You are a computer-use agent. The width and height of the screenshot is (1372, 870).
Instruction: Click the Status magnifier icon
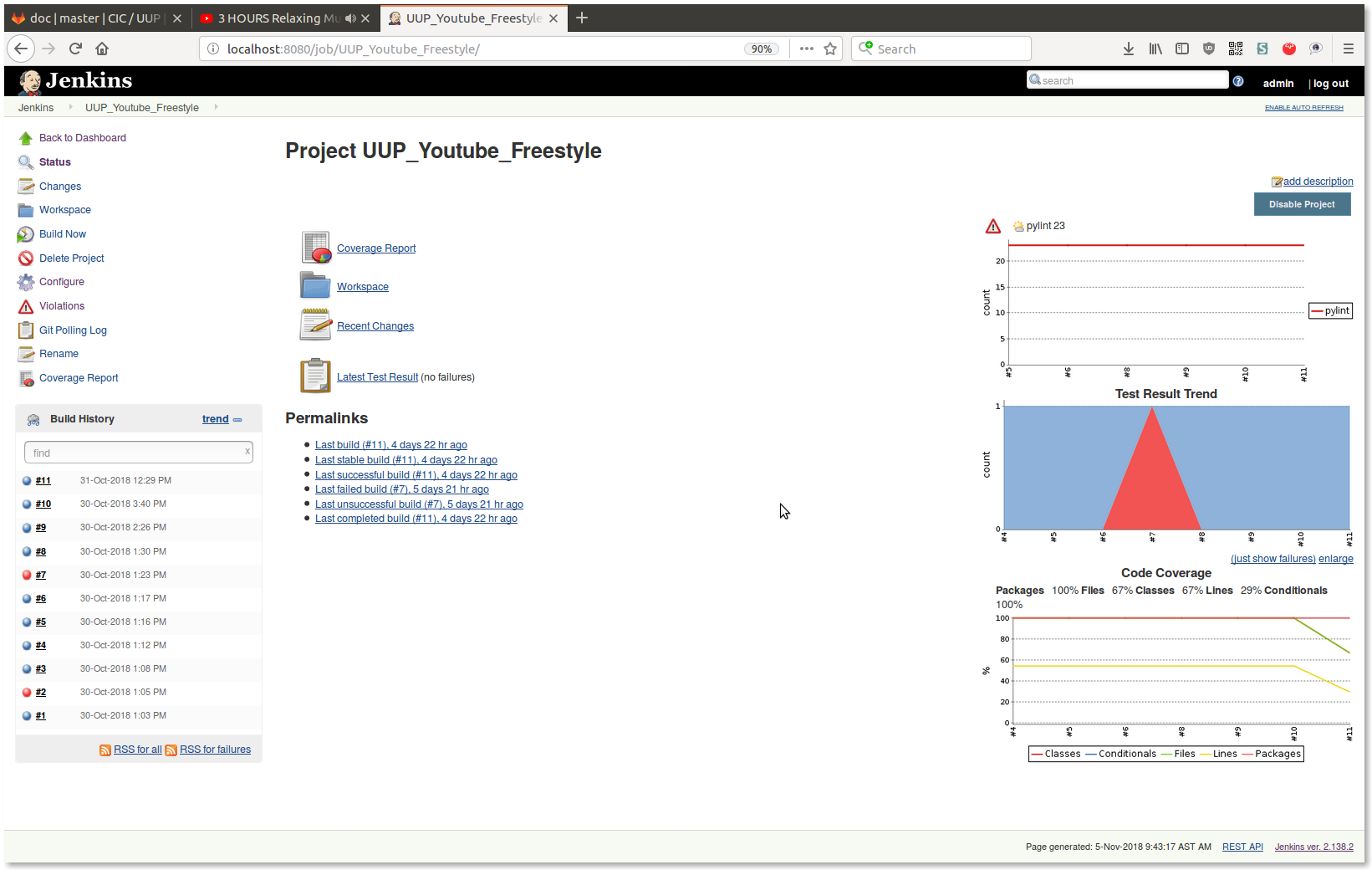[x=26, y=162]
